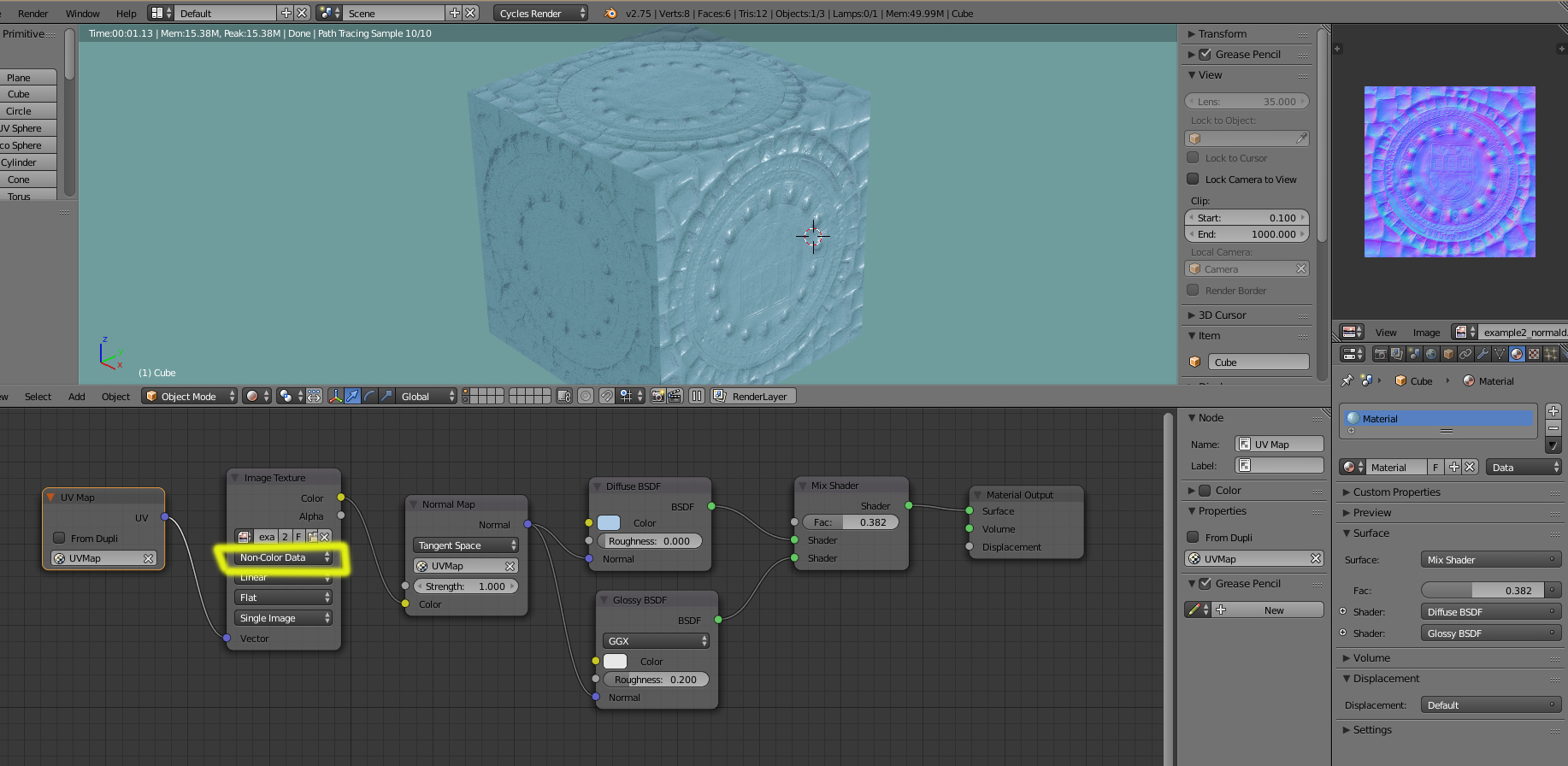Open the Non-Color Data dropdown

click(283, 557)
